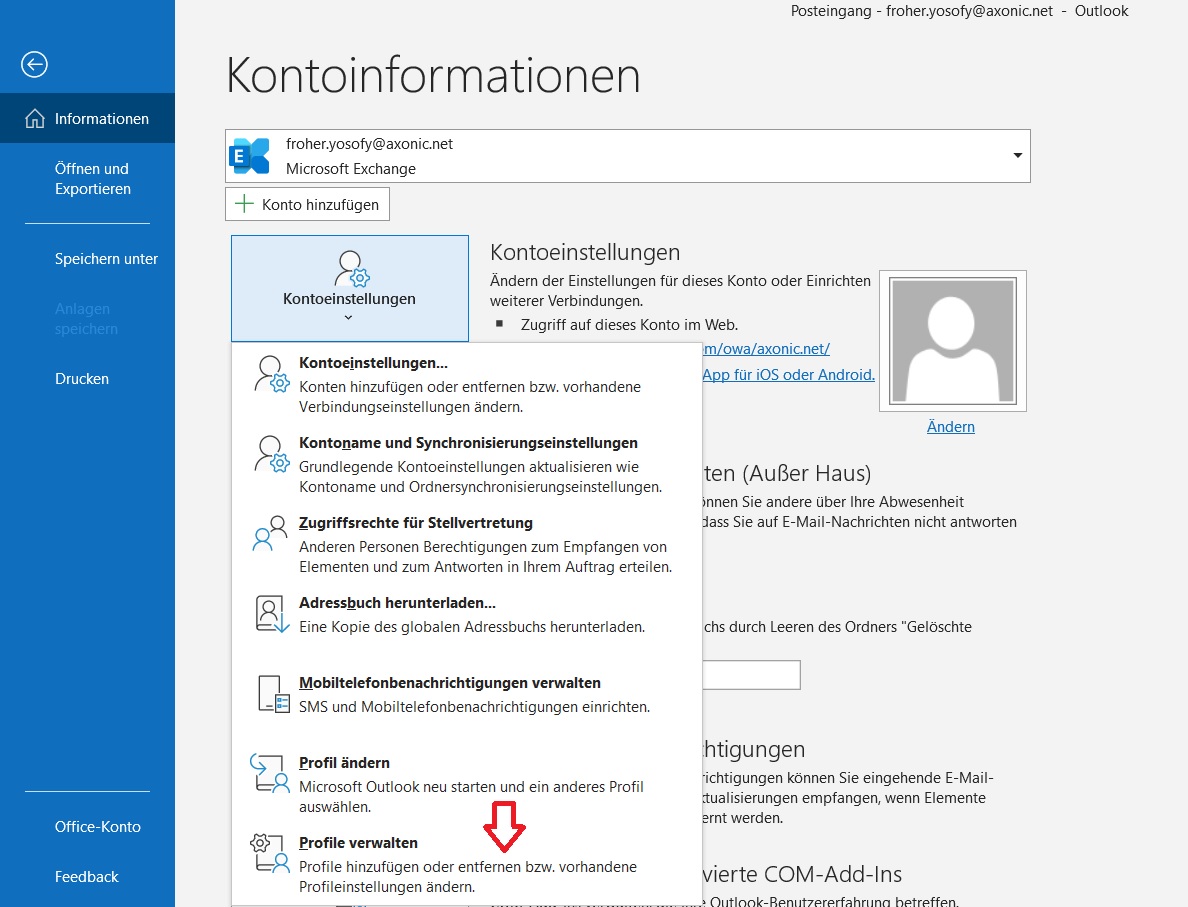Open Informationen in the sidebar
The height and width of the screenshot is (907, 1188).
click(87, 118)
